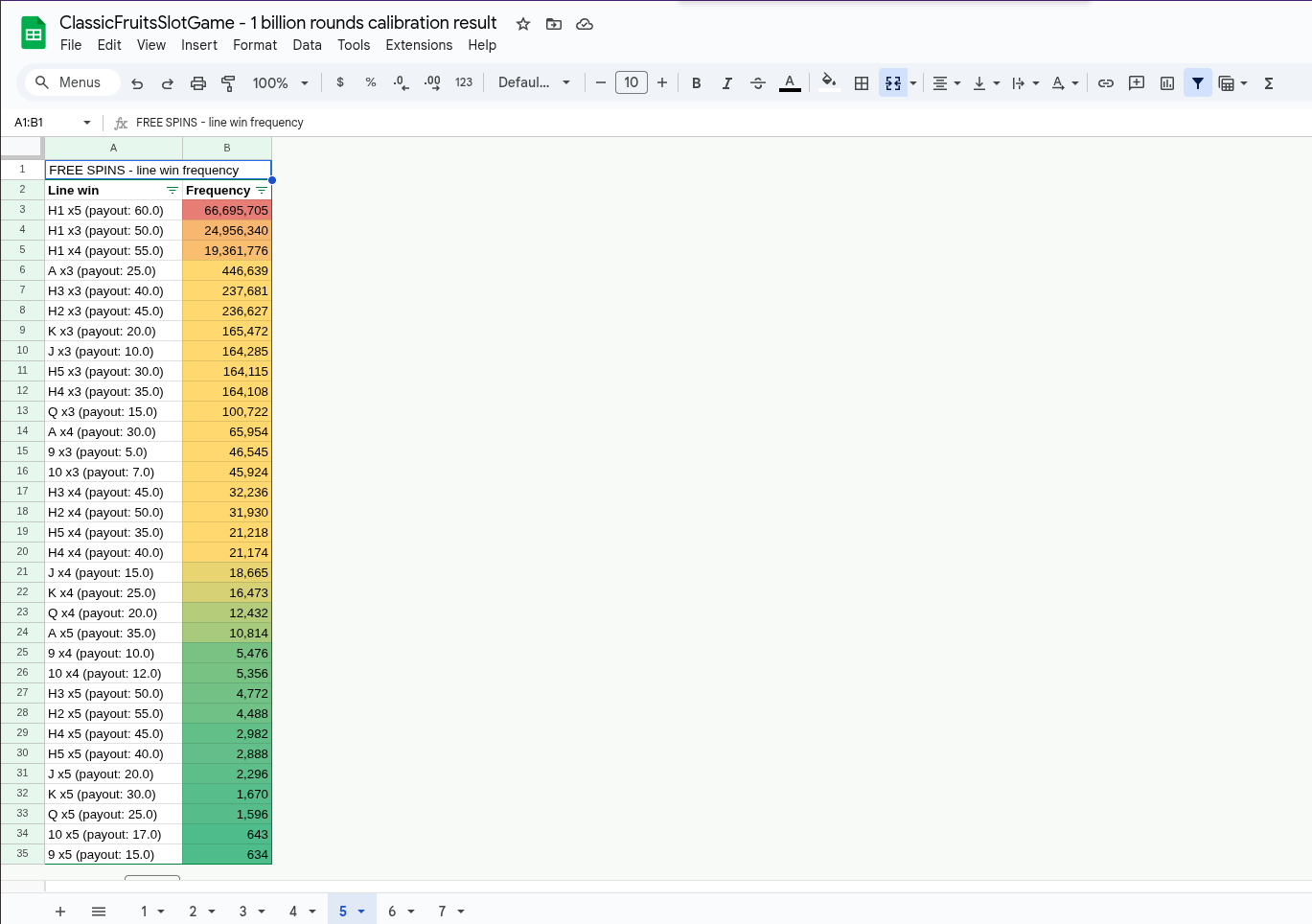Decrease font size with minus button
The width and height of the screenshot is (1312, 924).
(x=601, y=83)
